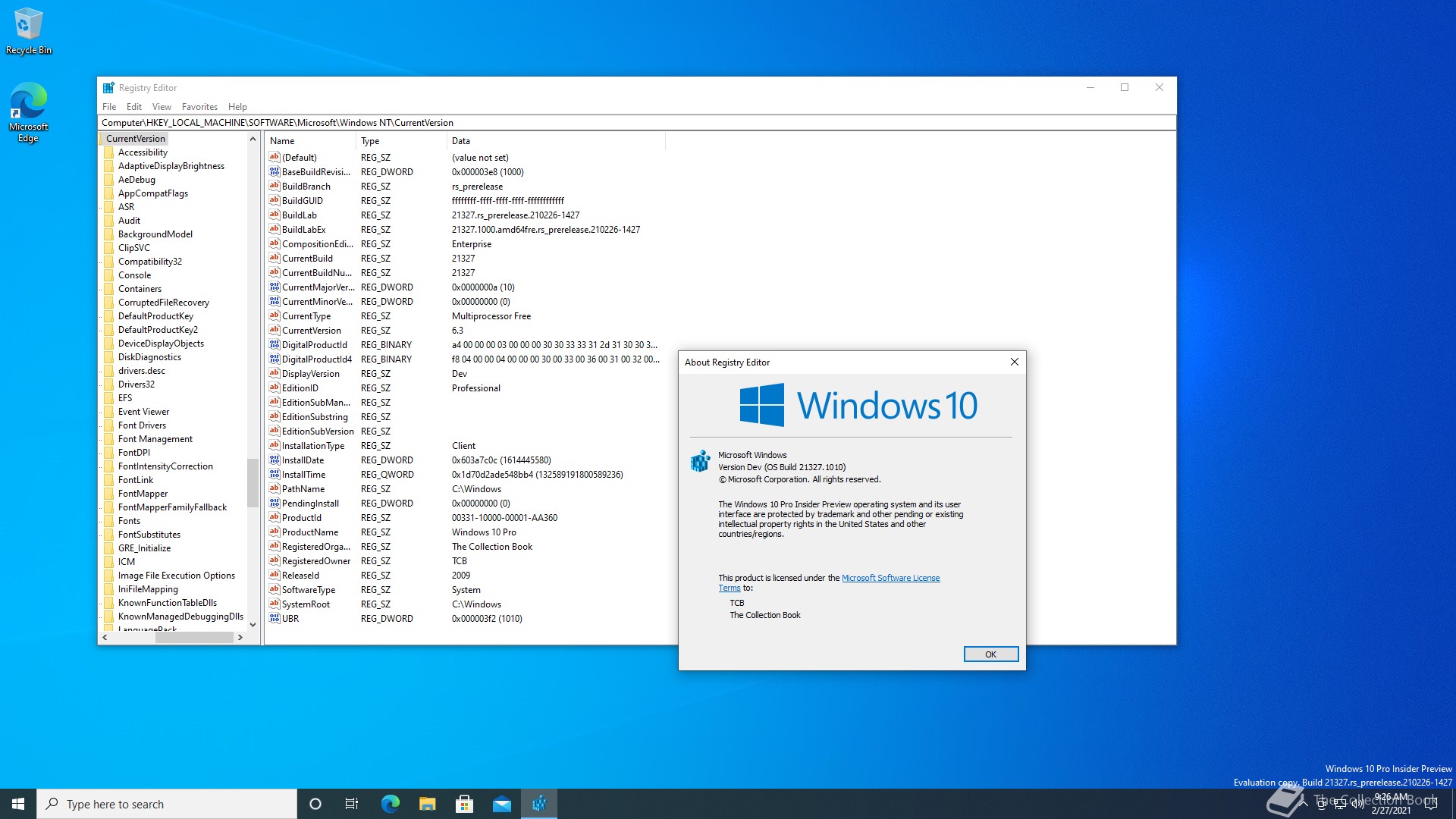
Task: Select the UBR DWORD value icon
Action: coord(275,619)
